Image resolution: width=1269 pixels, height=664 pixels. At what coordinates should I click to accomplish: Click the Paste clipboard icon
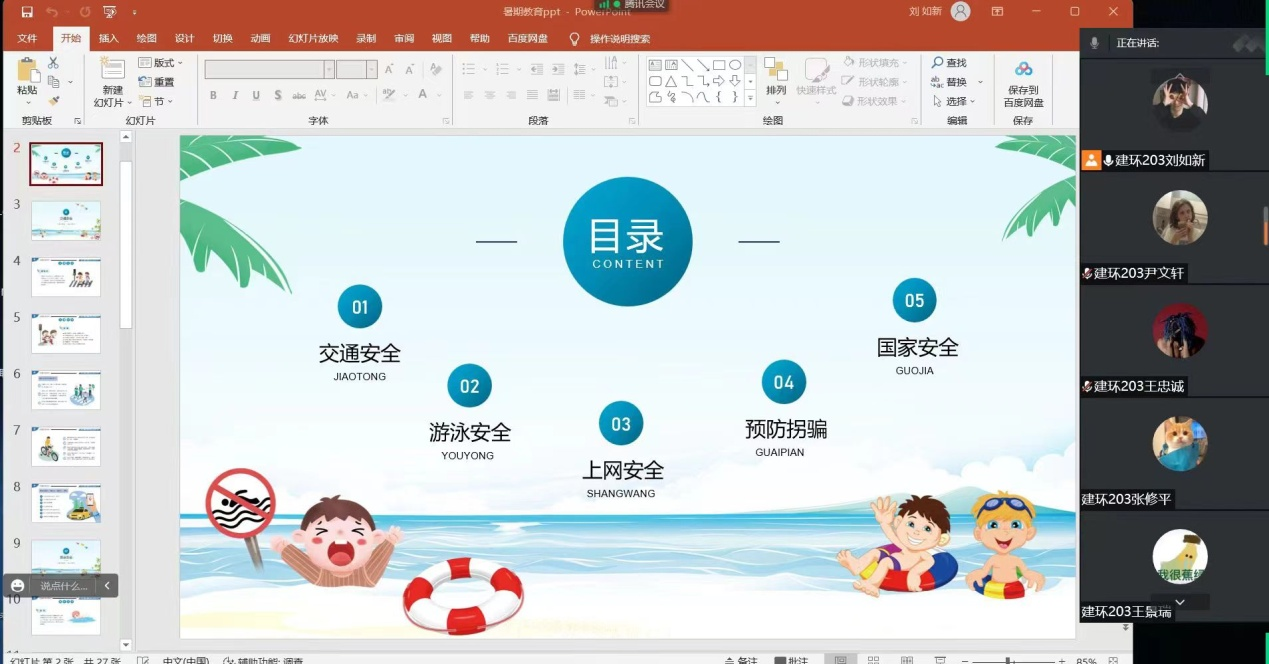27,76
